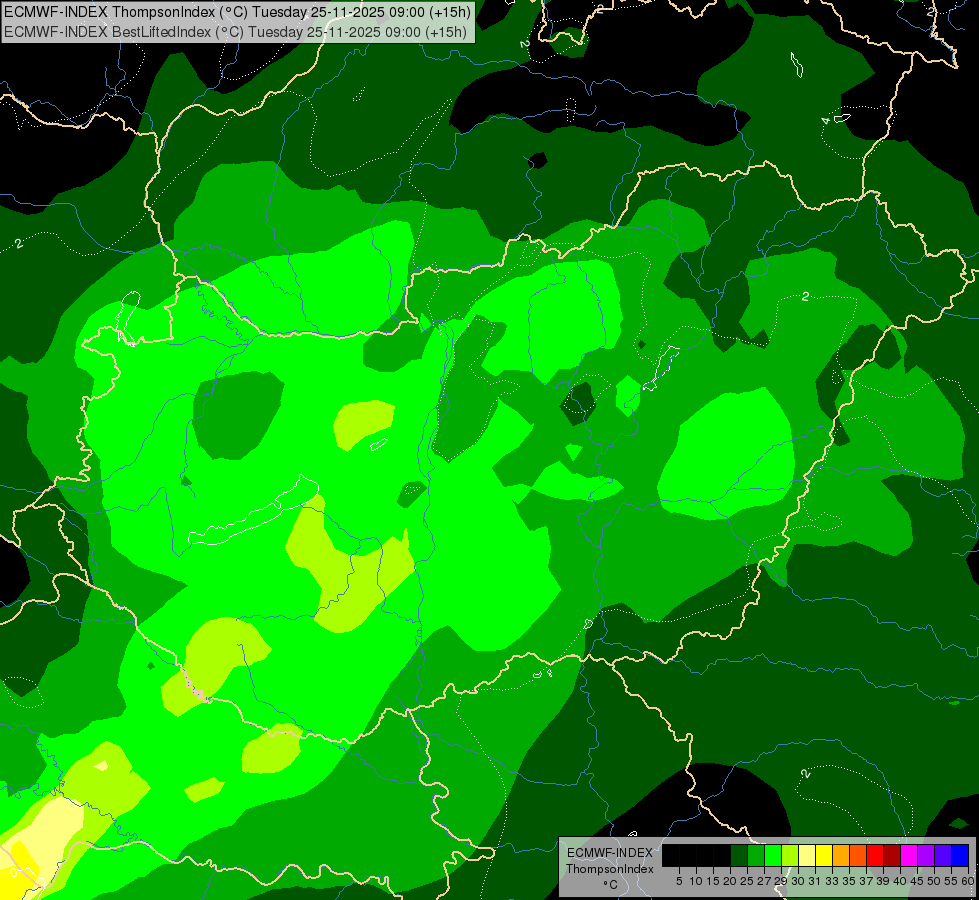Screen dimensions: 979x900
Task: Click the dark red 39–40 legend swatch
Action: [892, 855]
